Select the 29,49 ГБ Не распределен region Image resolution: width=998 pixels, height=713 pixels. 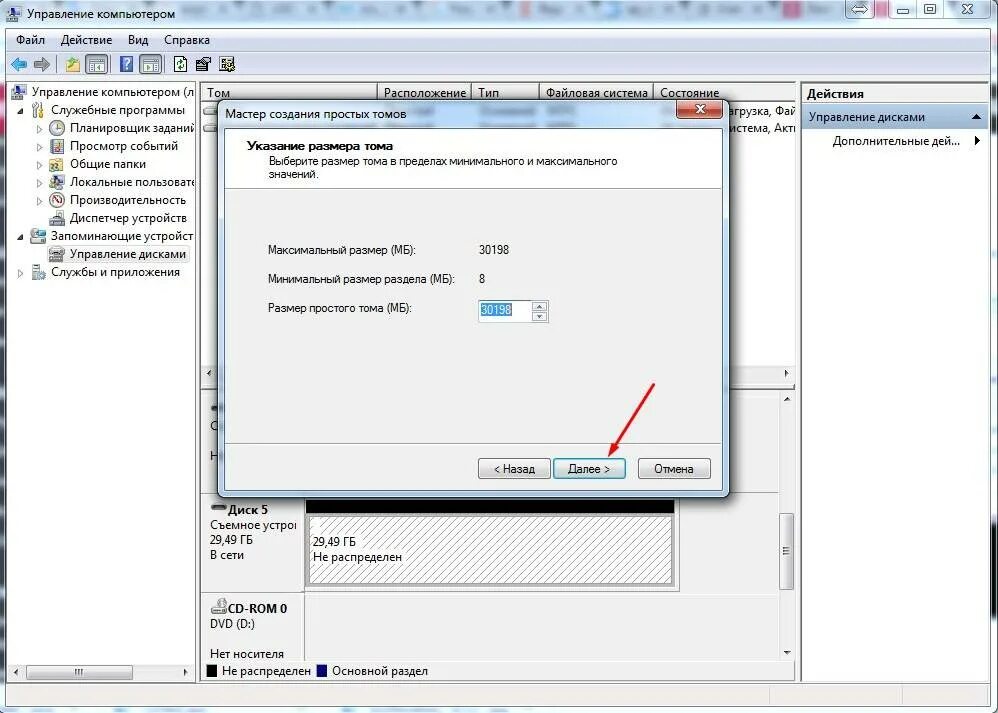pyautogui.click(x=489, y=550)
